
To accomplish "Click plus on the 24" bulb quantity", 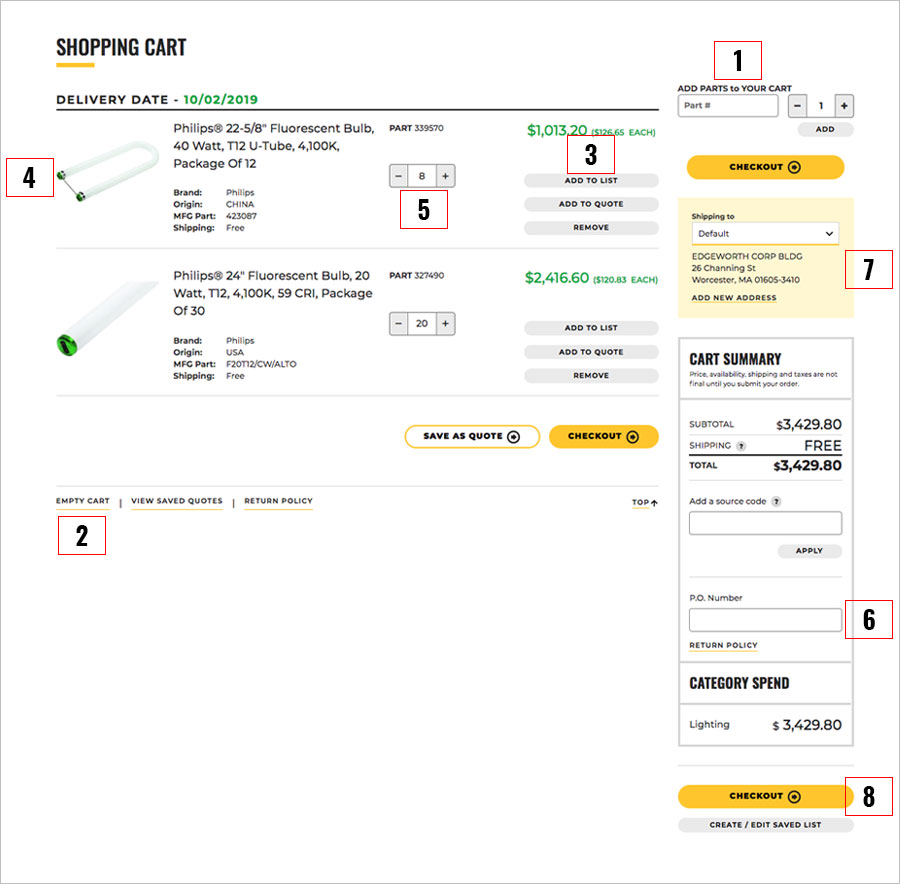I will (446, 324).
